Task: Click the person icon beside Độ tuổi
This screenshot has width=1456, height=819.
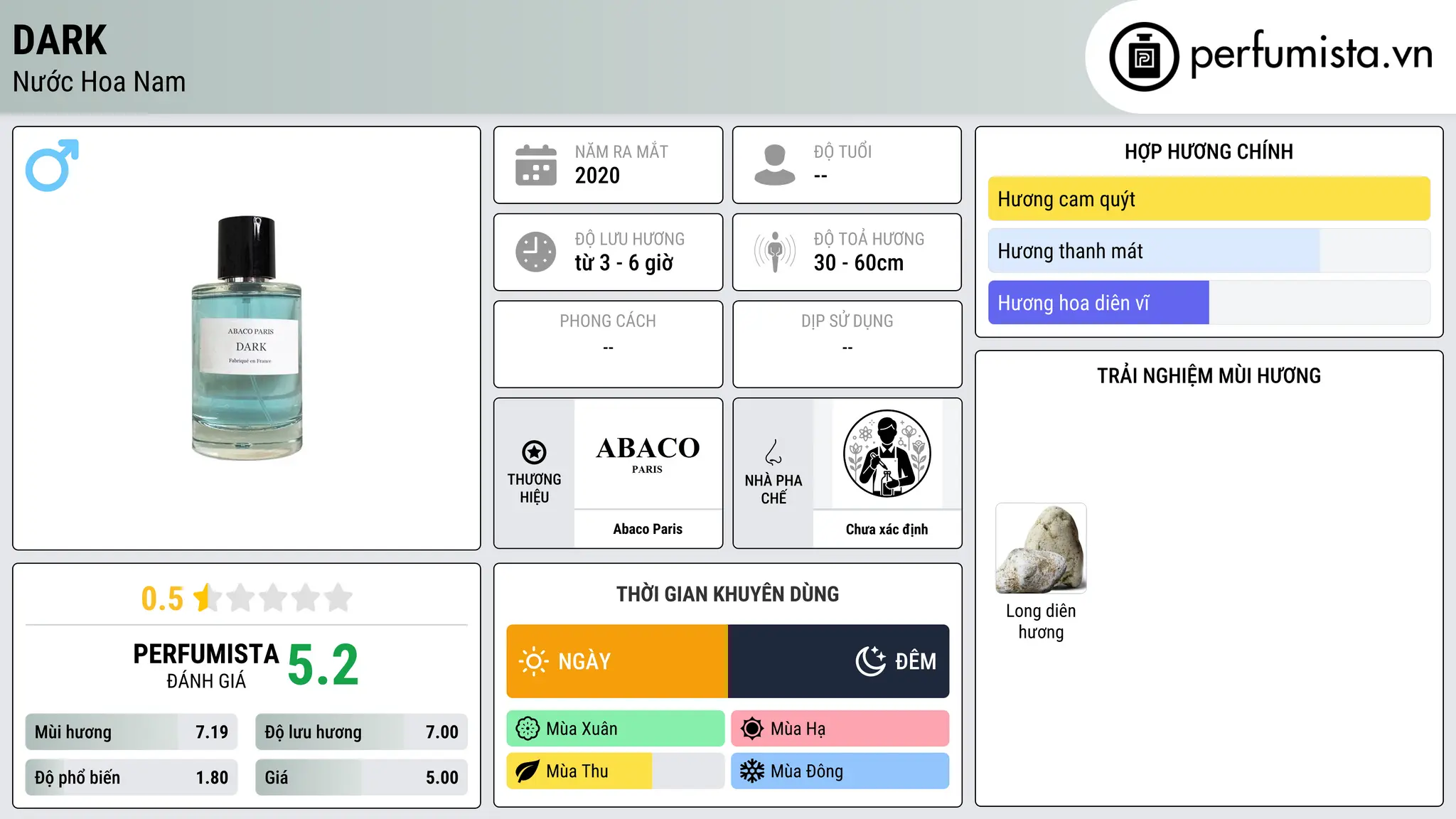Action: click(775, 165)
